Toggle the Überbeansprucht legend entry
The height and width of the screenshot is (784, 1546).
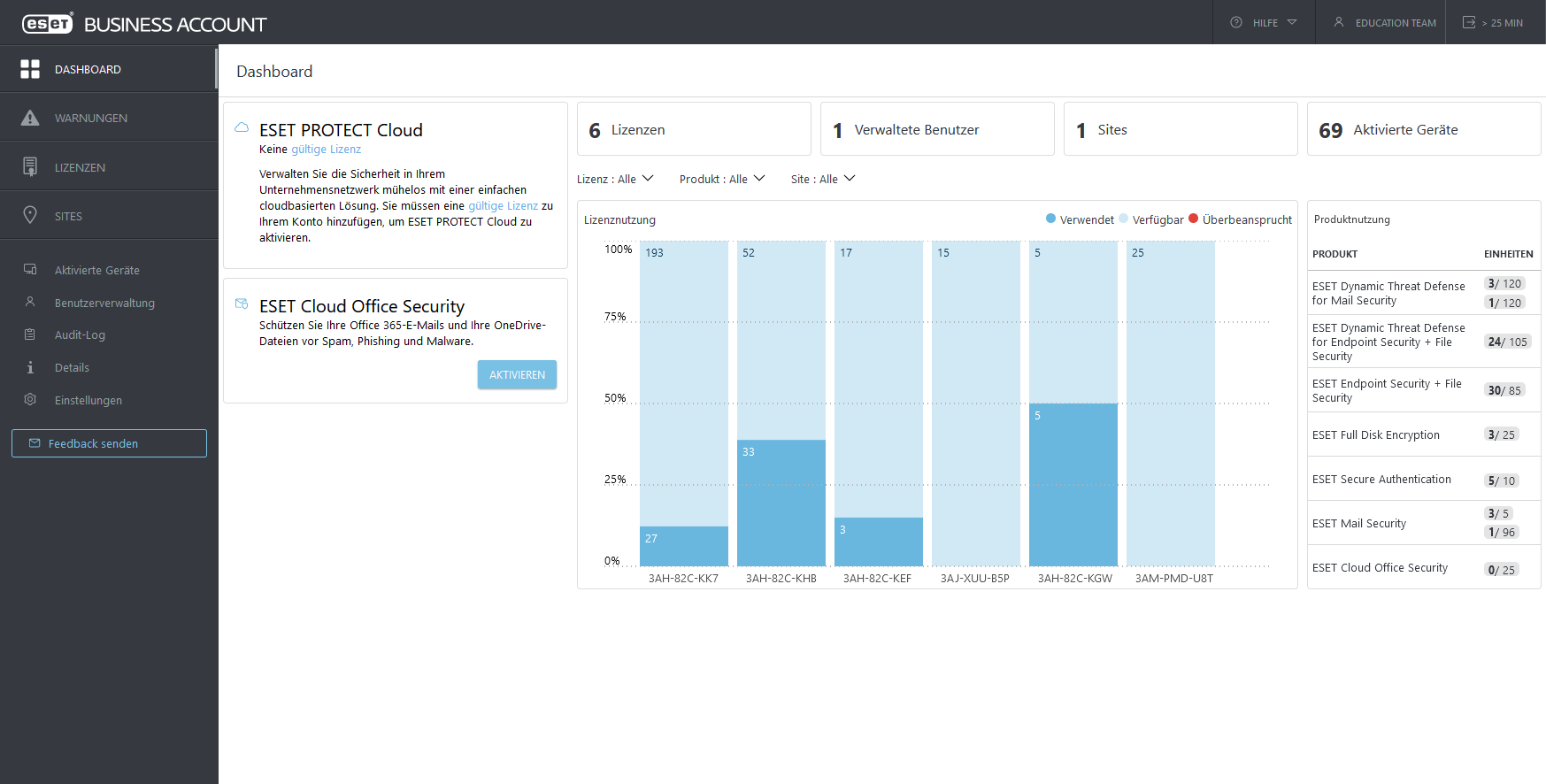click(x=1240, y=219)
